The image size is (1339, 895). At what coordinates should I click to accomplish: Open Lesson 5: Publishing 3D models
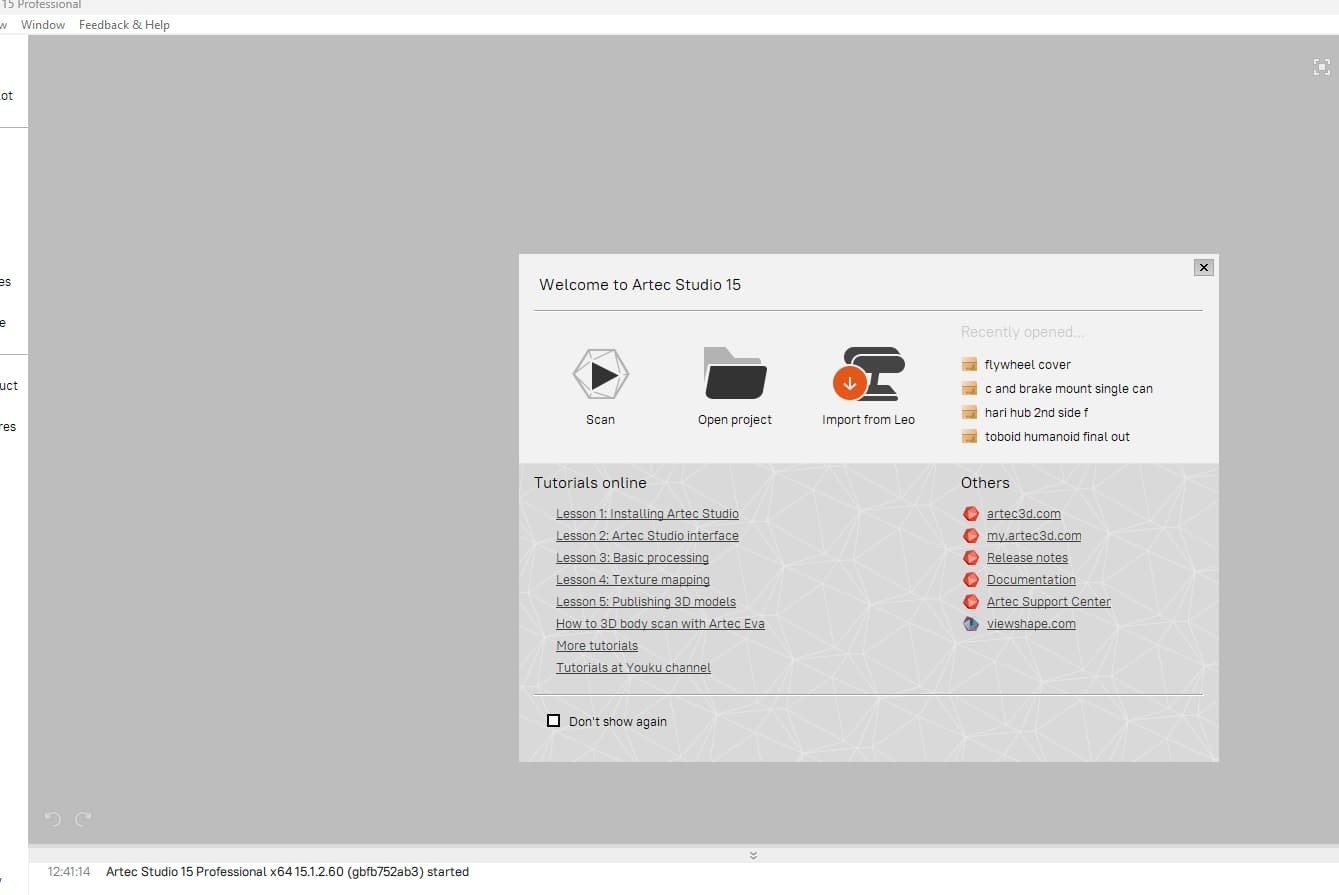(x=646, y=602)
